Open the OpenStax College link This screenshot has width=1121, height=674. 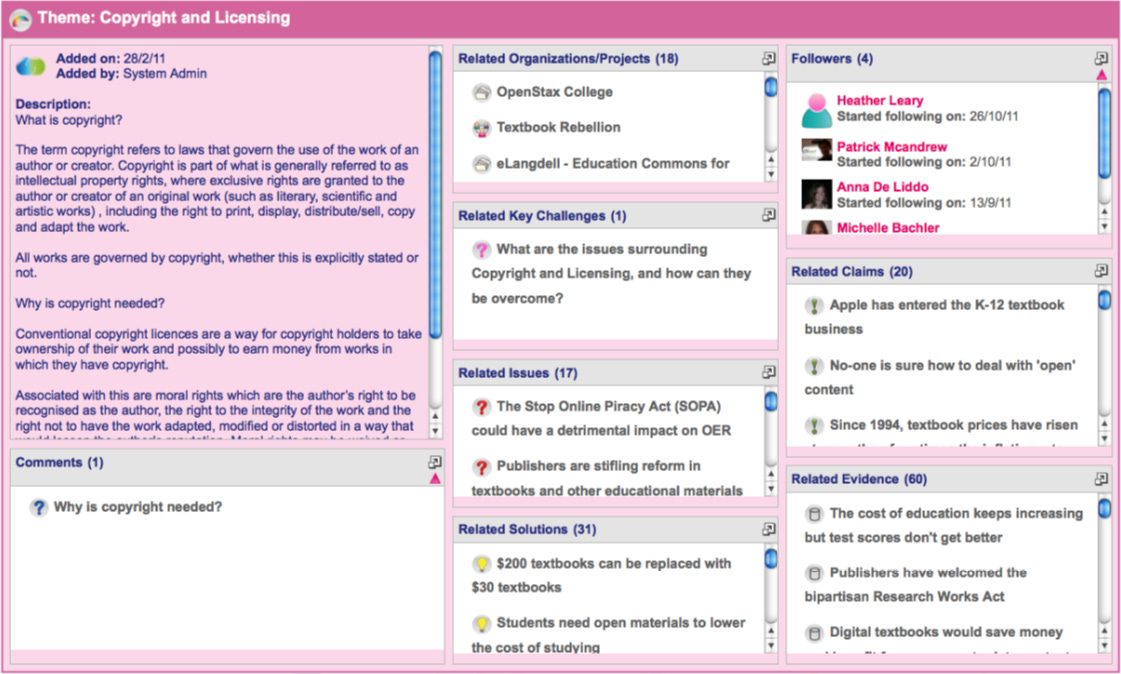(554, 92)
